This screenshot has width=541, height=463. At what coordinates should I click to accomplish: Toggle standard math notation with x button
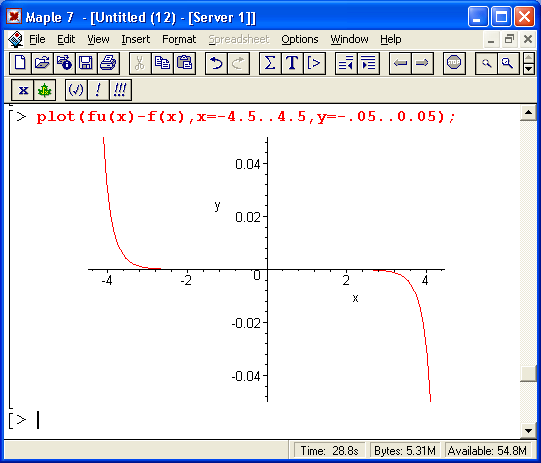pos(23,90)
